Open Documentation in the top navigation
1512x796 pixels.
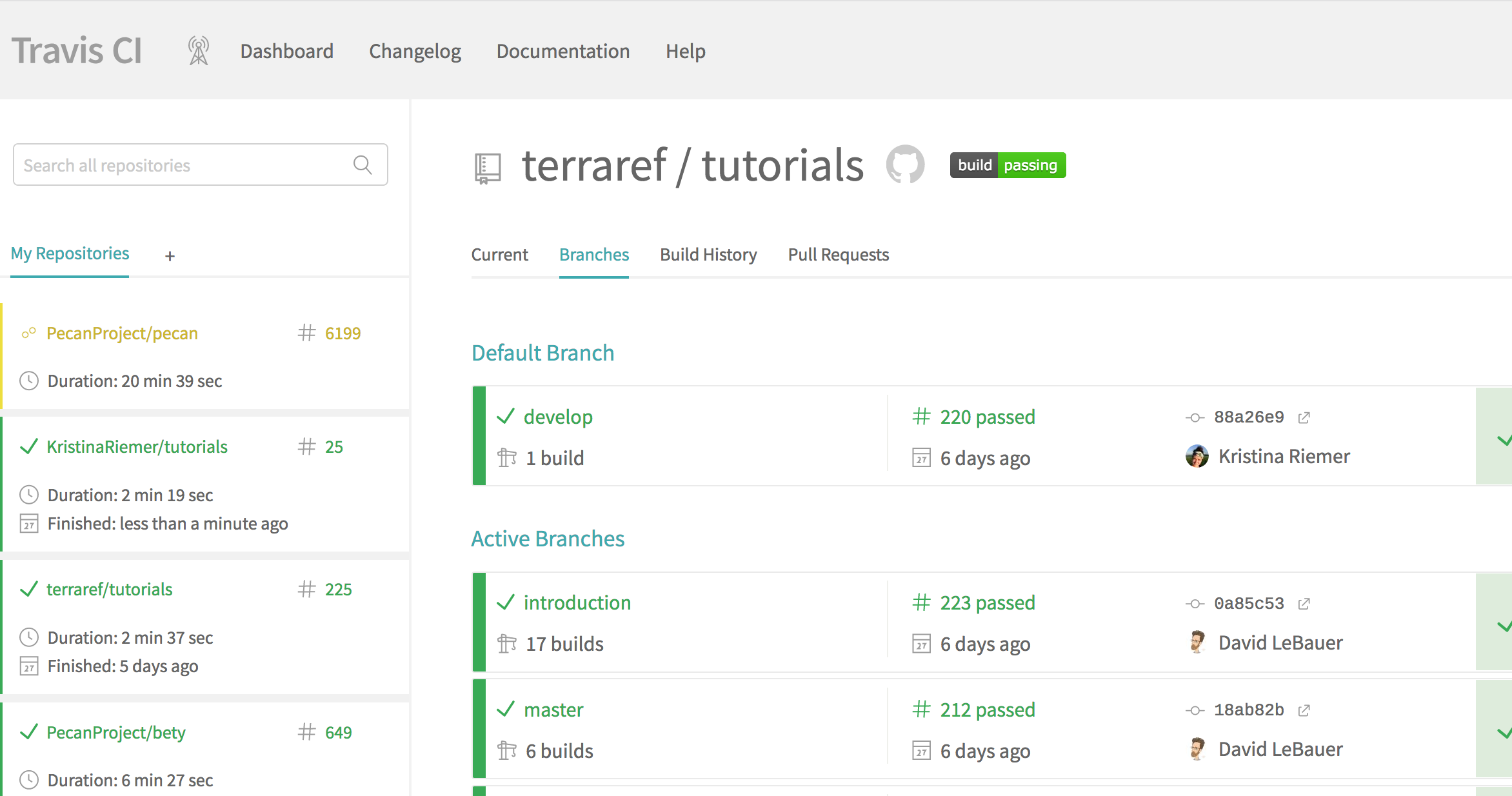click(x=562, y=51)
